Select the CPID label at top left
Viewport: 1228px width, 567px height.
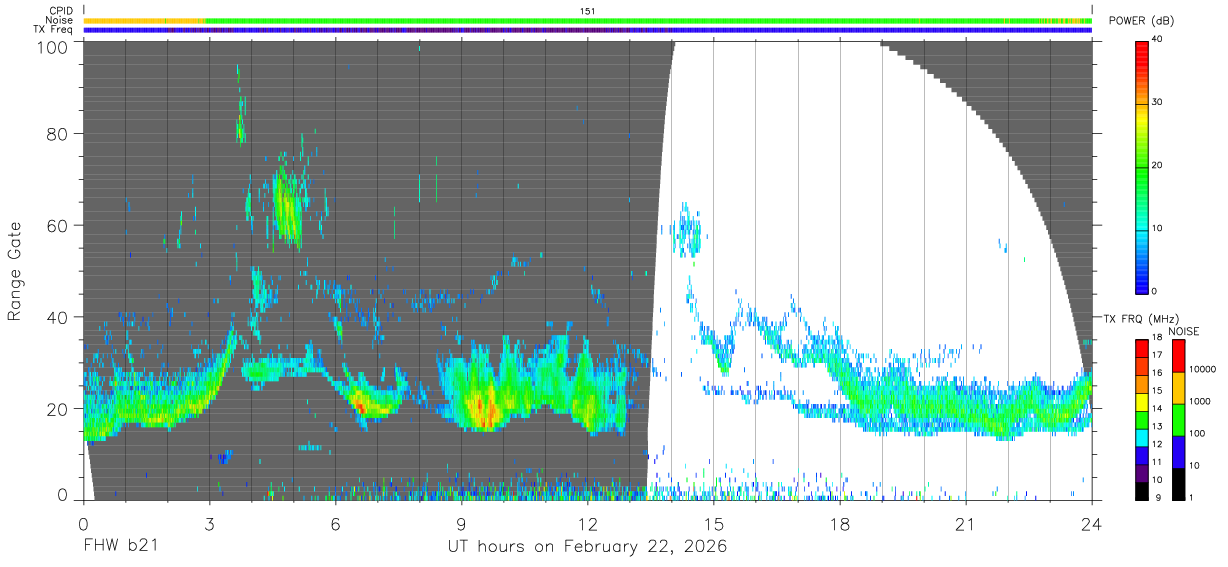tap(61, 11)
